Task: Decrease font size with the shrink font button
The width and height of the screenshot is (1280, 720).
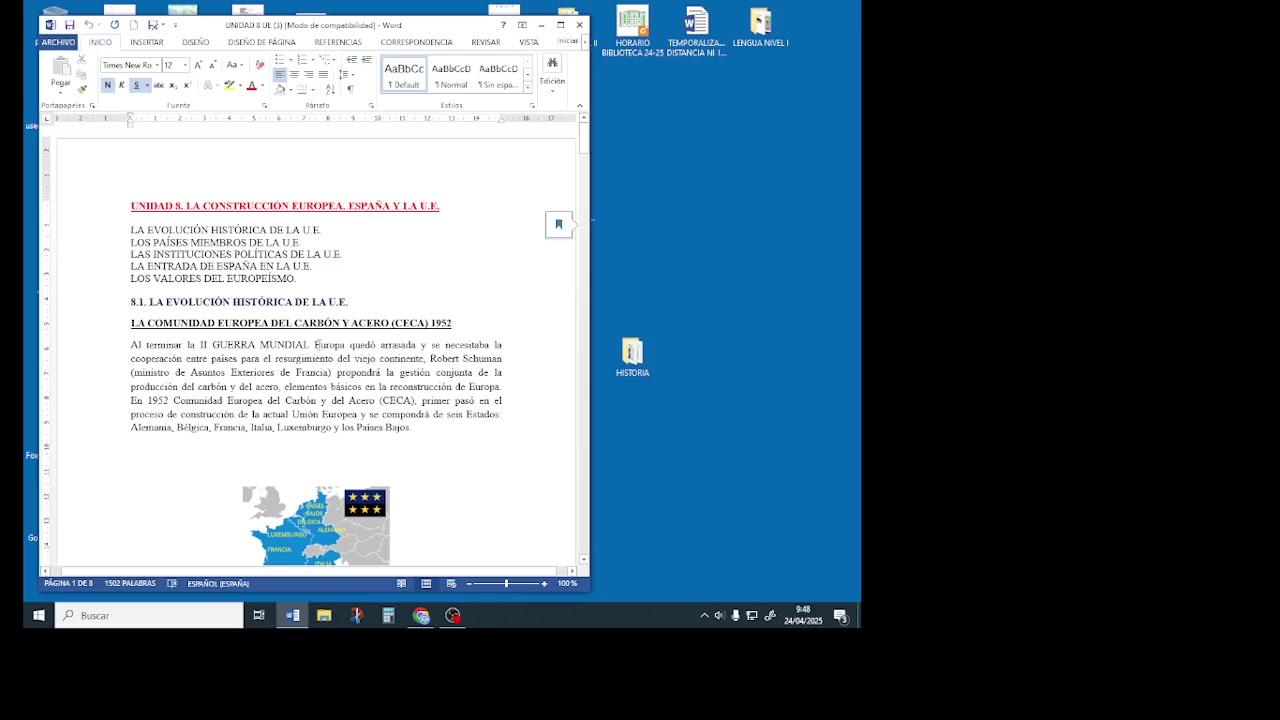Action: [x=211, y=65]
